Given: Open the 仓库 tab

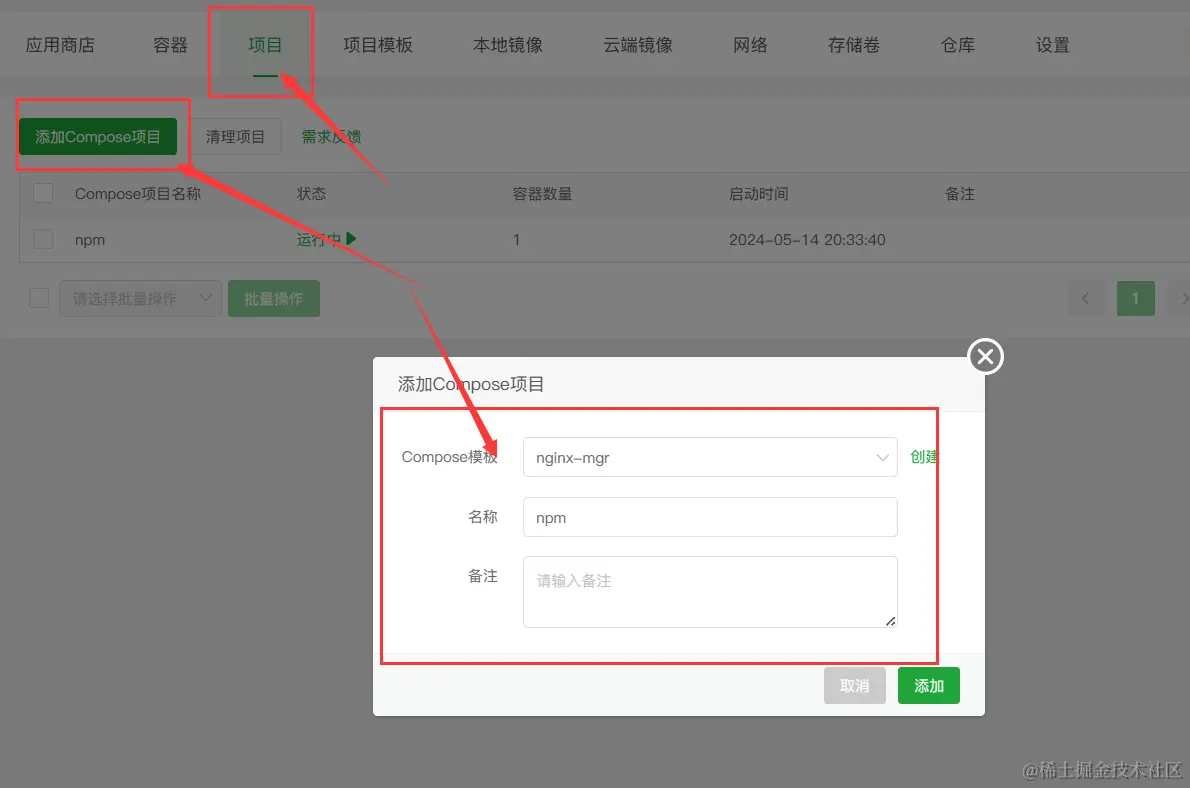Looking at the screenshot, I should click(x=958, y=45).
